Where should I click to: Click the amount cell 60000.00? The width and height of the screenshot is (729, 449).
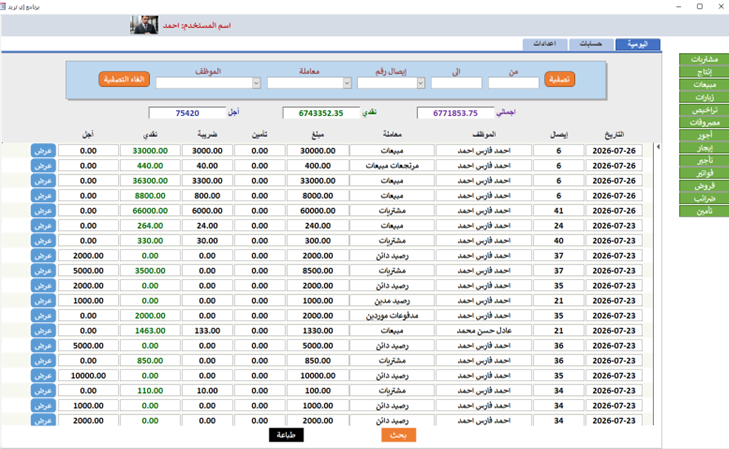(x=318, y=211)
